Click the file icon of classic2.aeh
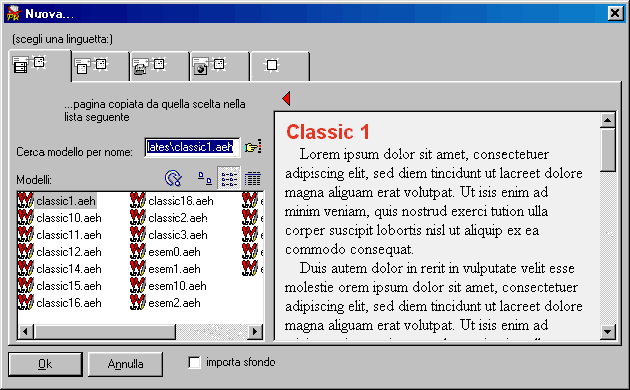This screenshot has width=630, height=390. (137, 218)
